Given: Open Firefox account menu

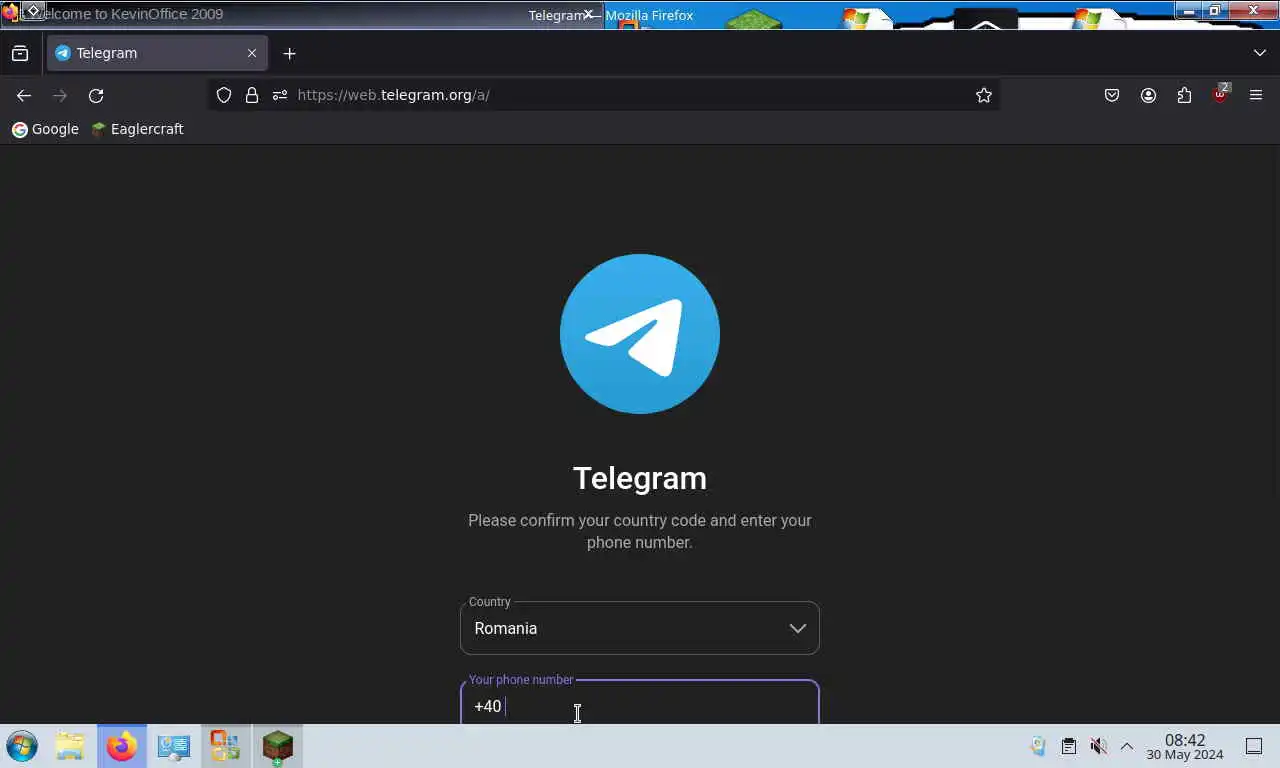Looking at the screenshot, I should point(1148,95).
